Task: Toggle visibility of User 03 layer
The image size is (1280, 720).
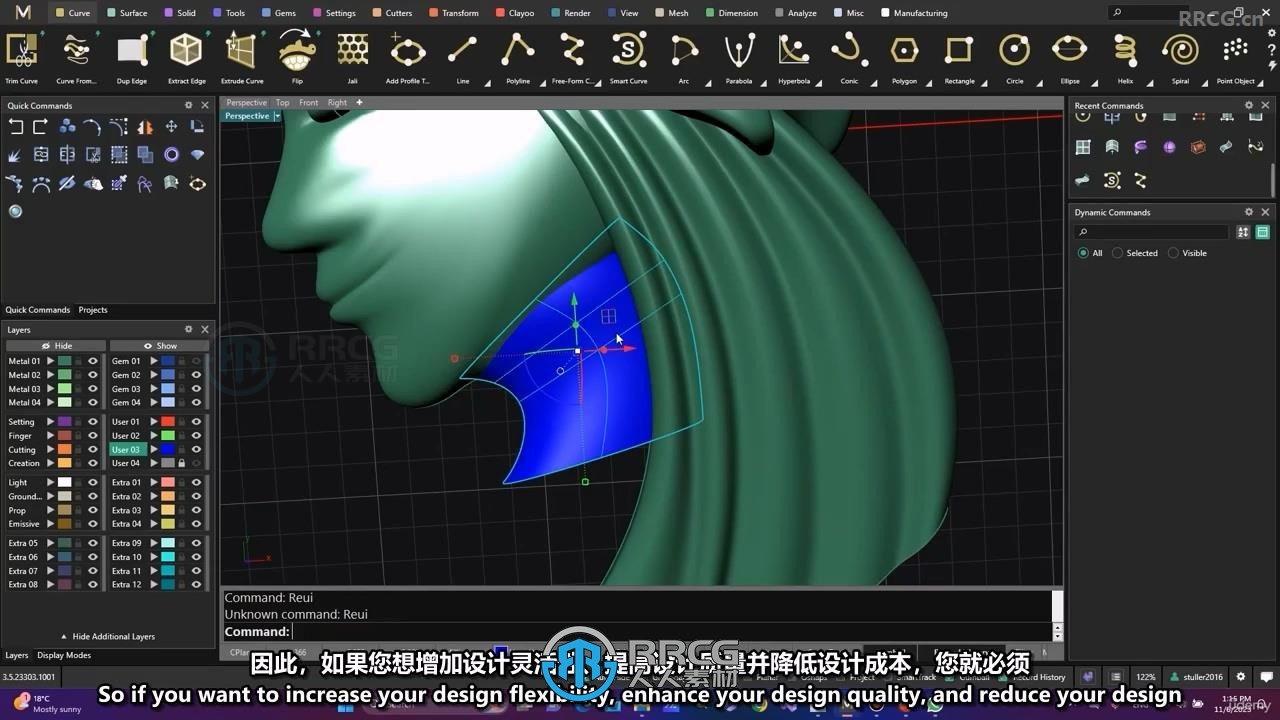Action: click(x=196, y=449)
